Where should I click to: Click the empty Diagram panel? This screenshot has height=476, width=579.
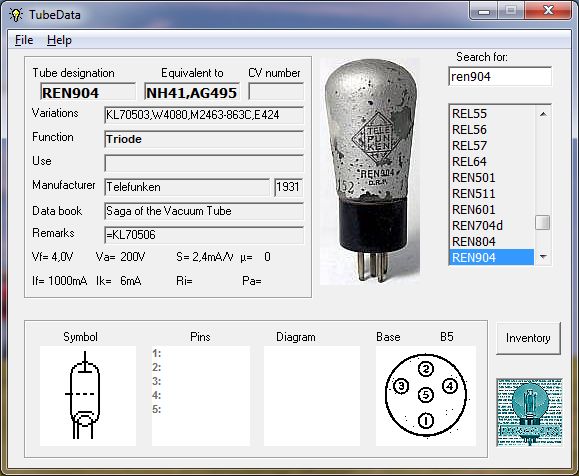point(312,395)
